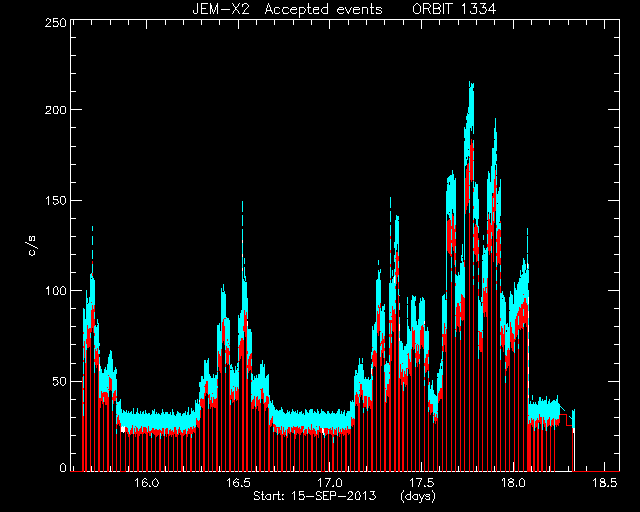This screenshot has height=512, width=640.
Task: Click the 17.5 x-axis tick label
Action: click(x=422, y=483)
